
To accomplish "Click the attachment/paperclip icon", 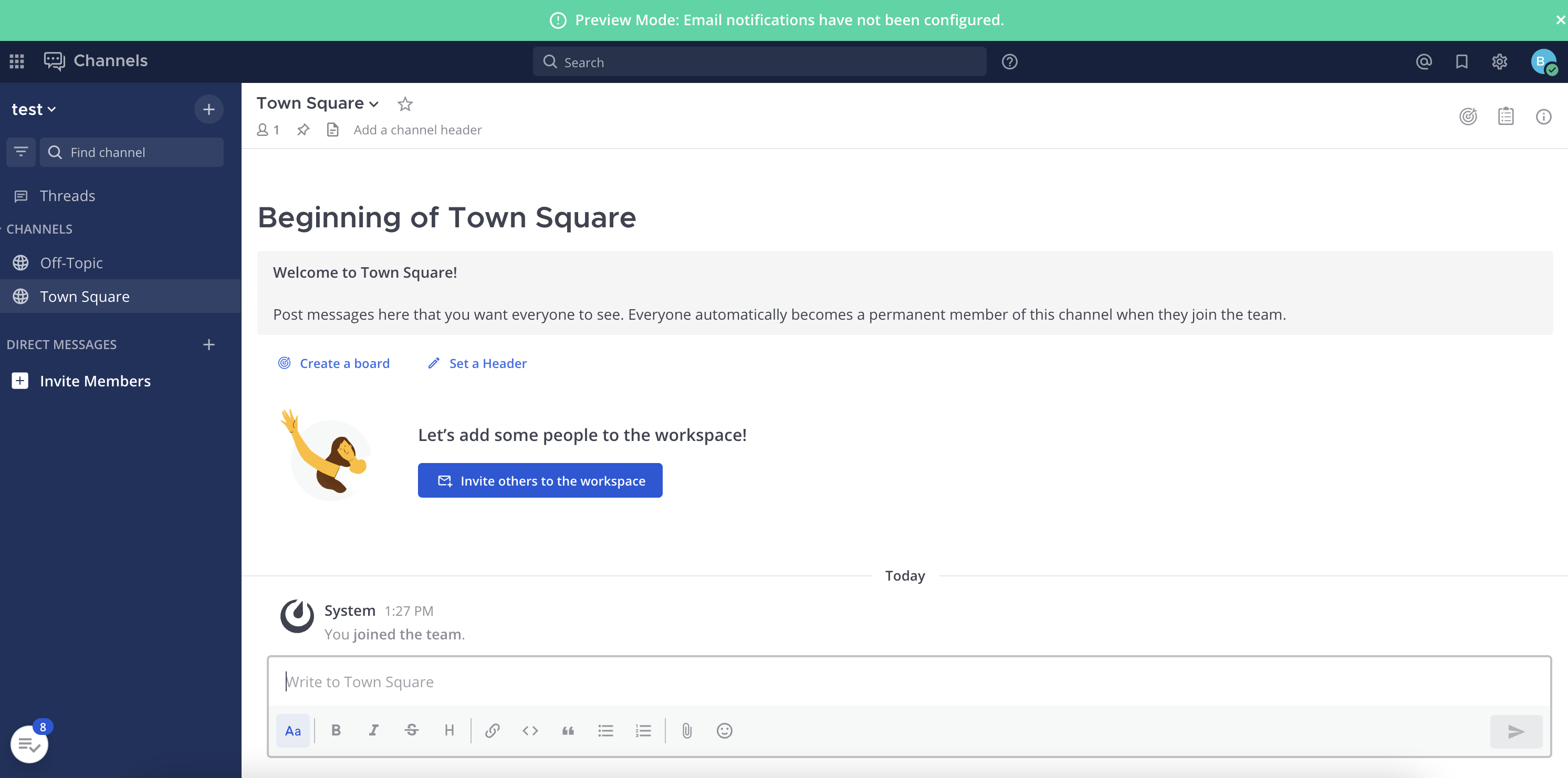I will coord(687,730).
